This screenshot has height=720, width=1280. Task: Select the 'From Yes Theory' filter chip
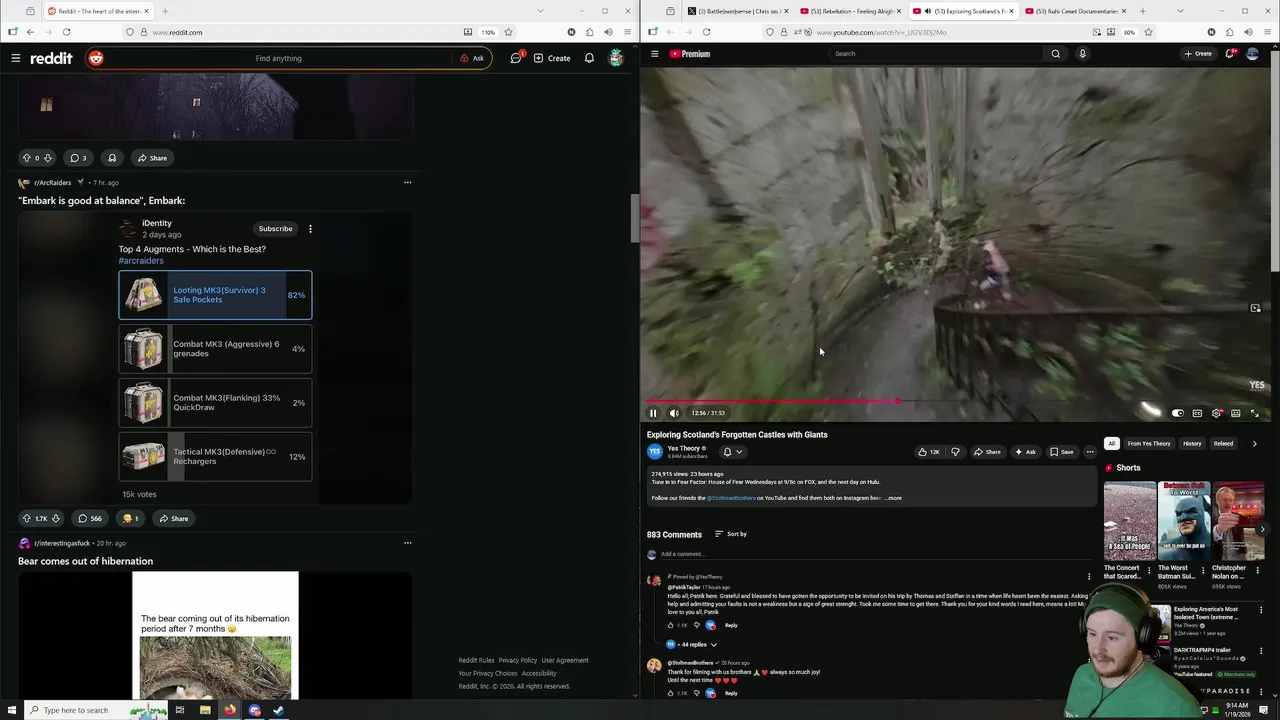click(1149, 443)
